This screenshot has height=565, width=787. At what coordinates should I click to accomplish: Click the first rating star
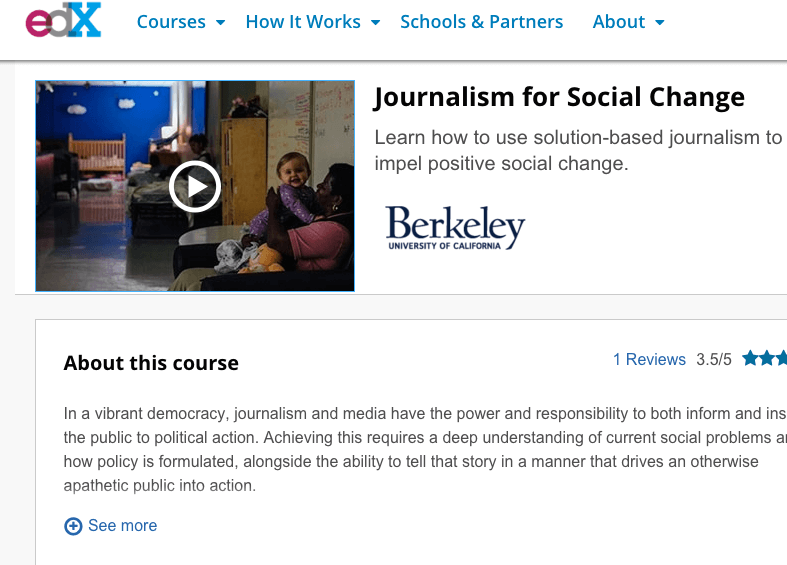point(750,359)
